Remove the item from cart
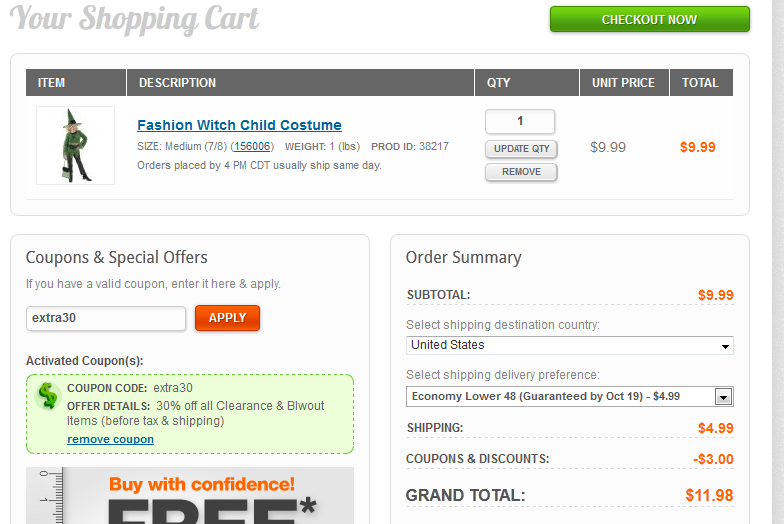784x524 pixels. (521, 172)
